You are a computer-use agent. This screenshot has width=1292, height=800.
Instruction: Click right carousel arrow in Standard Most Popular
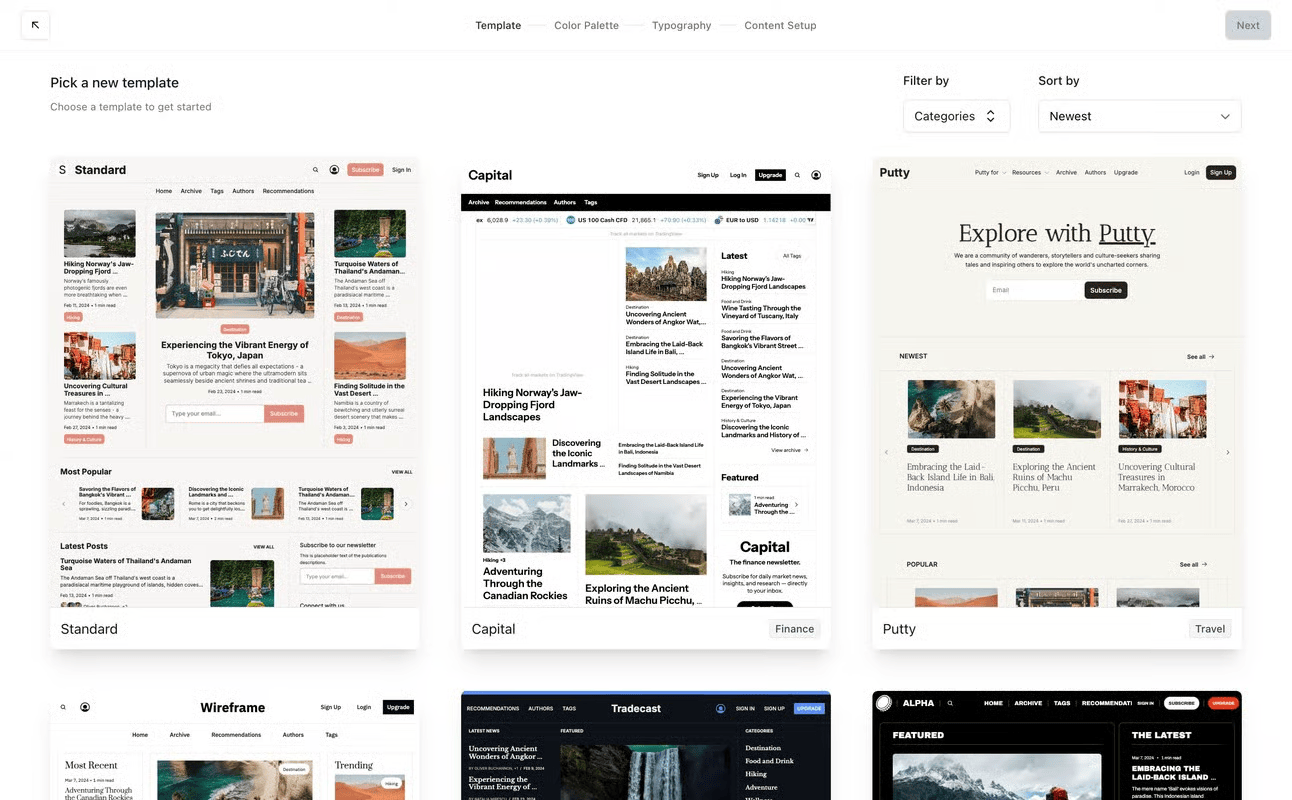[x=405, y=504]
